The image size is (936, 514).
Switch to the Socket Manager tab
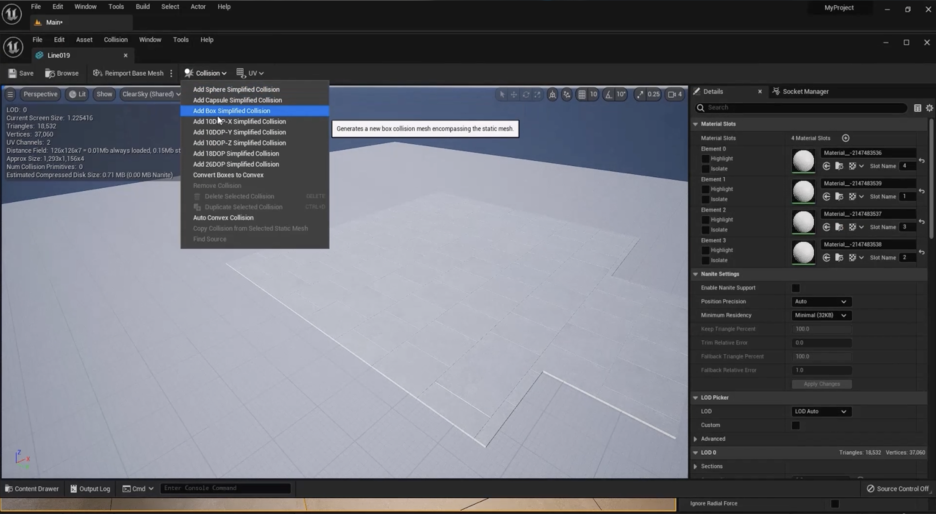click(800, 91)
